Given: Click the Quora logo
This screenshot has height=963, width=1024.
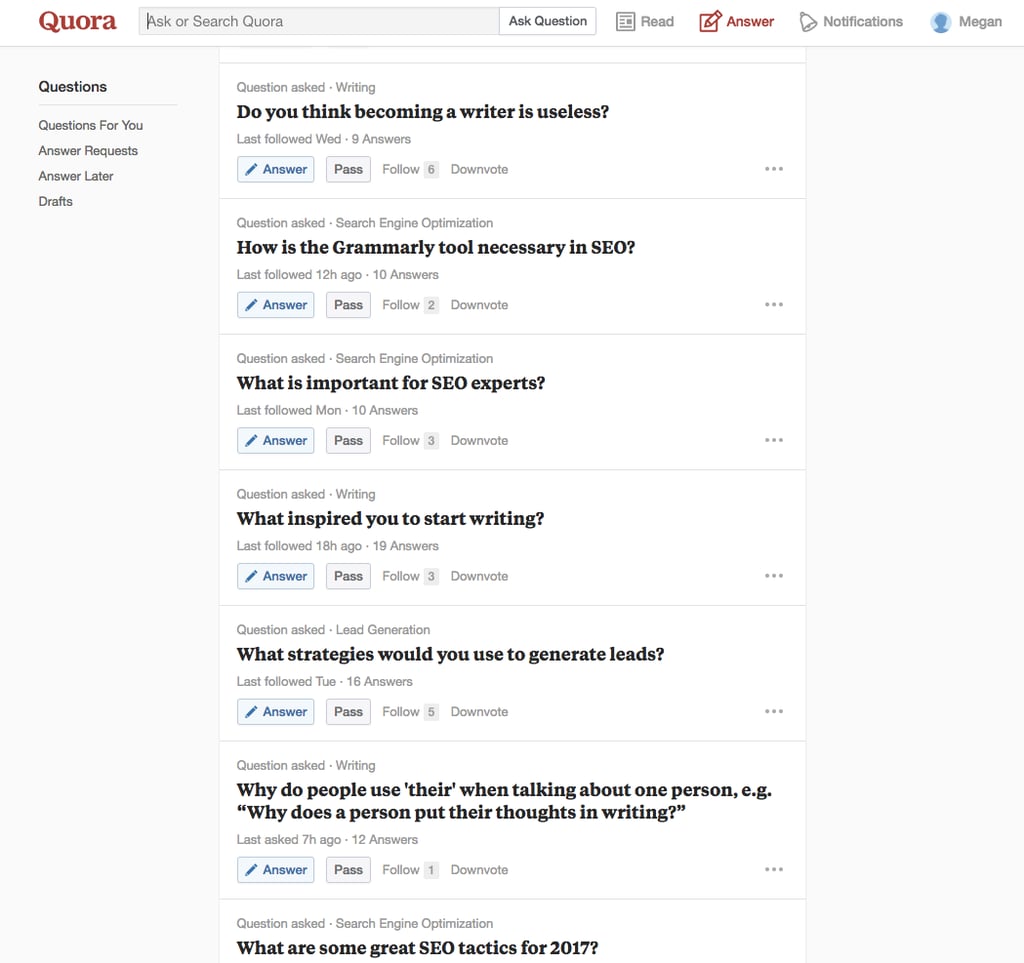Looking at the screenshot, I should tap(77, 21).
